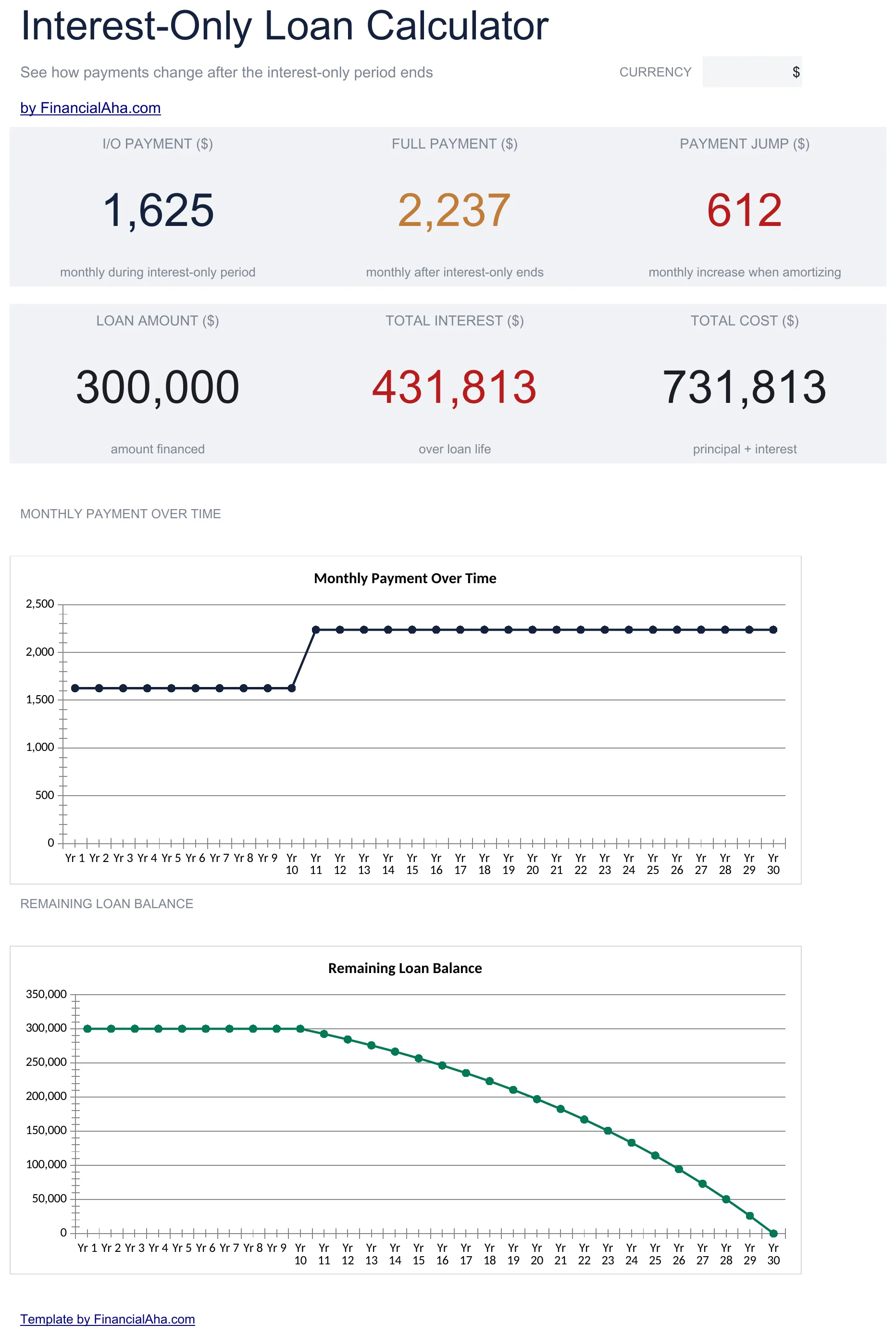
Task: Select the total interest 431,813 cell
Action: 454,387
